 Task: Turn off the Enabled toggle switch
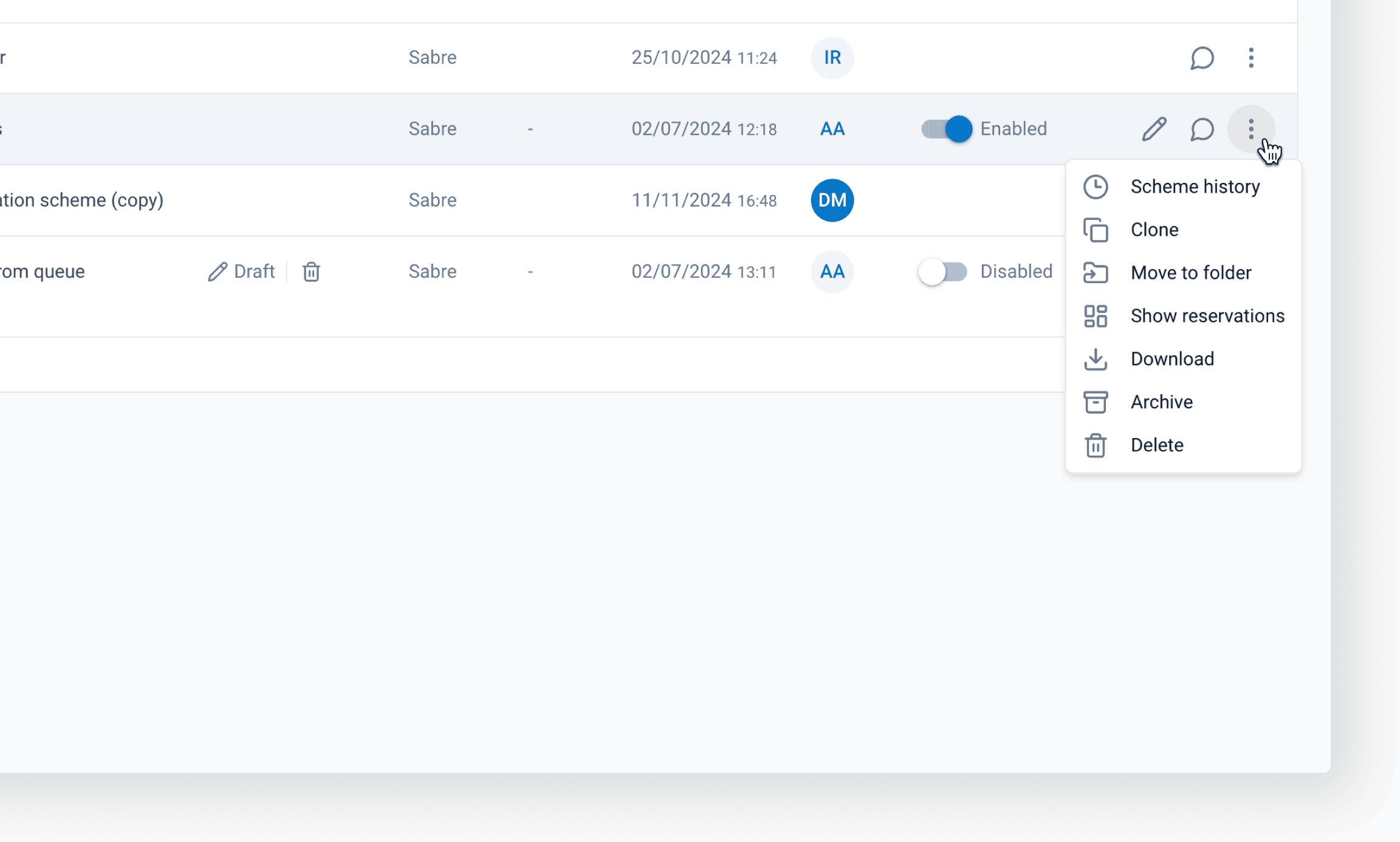coord(946,129)
